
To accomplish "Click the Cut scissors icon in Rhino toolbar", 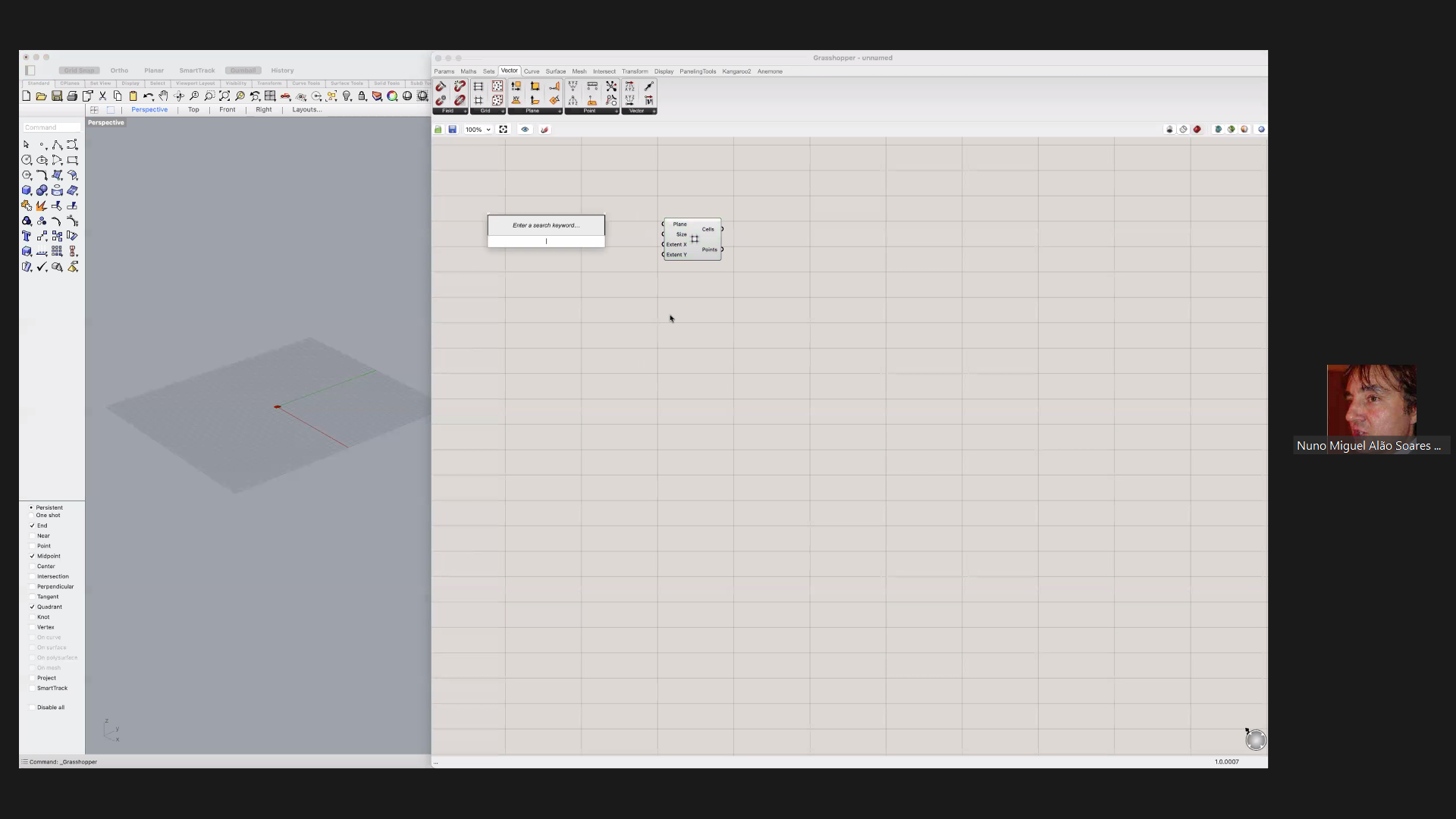I will pos(102,96).
